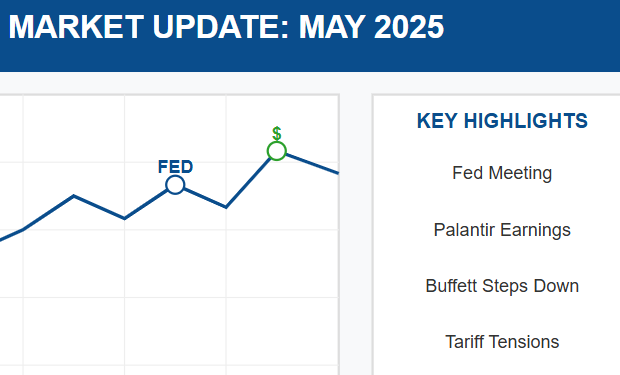Image resolution: width=620 pixels, height=375 pixels.
Task: Click the rising segment leading up to FED marker
Action: point(146,204)
